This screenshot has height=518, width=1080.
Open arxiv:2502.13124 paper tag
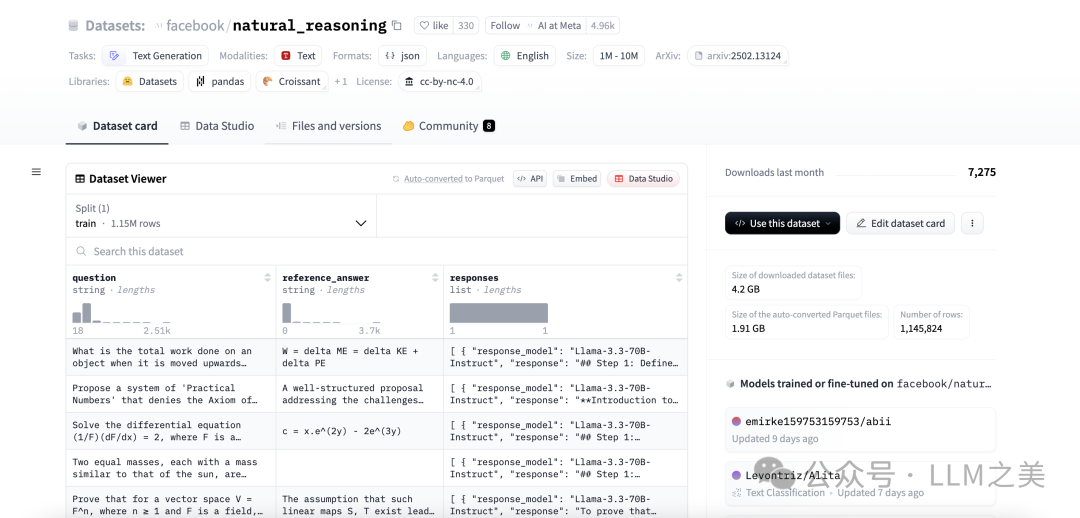click(x=738, y=56)
